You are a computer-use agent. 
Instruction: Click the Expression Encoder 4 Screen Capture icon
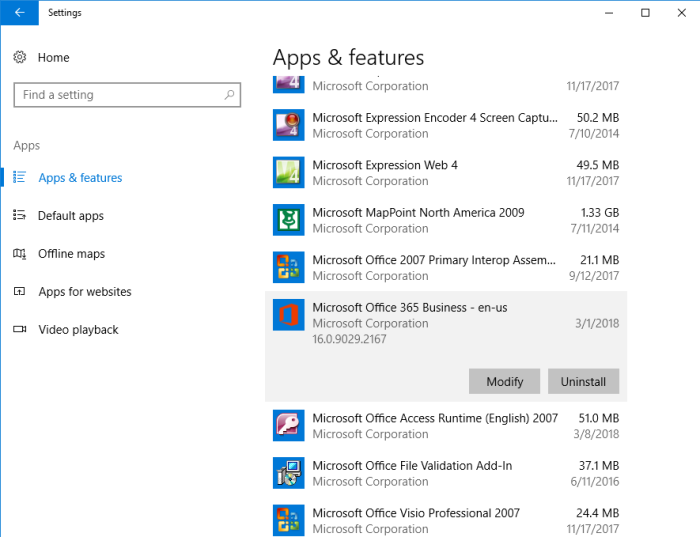(289, 125)
